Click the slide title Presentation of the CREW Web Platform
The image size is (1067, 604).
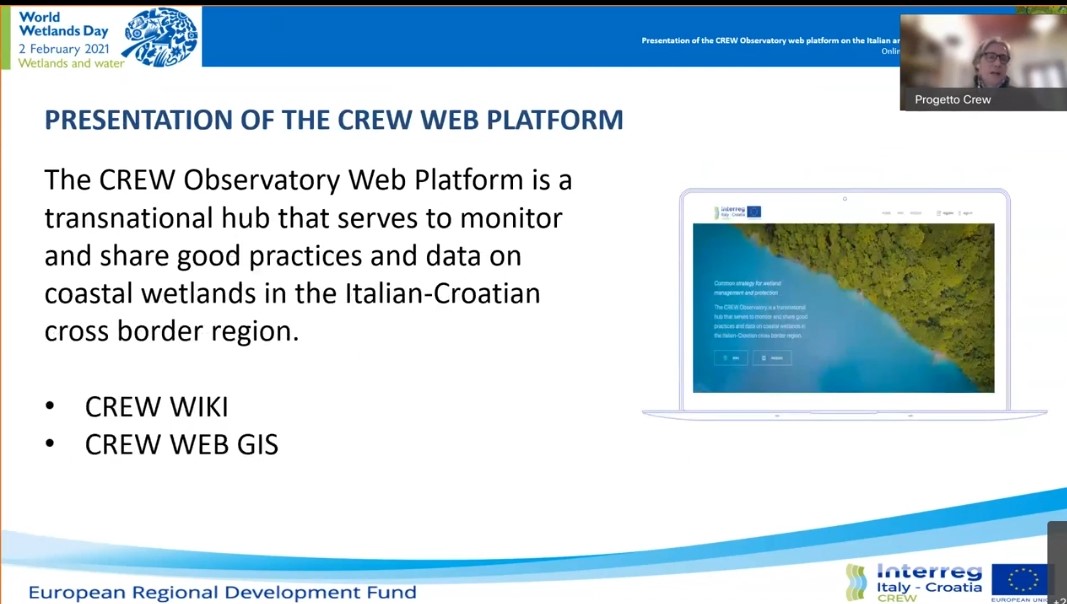click(x=334, y=120)
